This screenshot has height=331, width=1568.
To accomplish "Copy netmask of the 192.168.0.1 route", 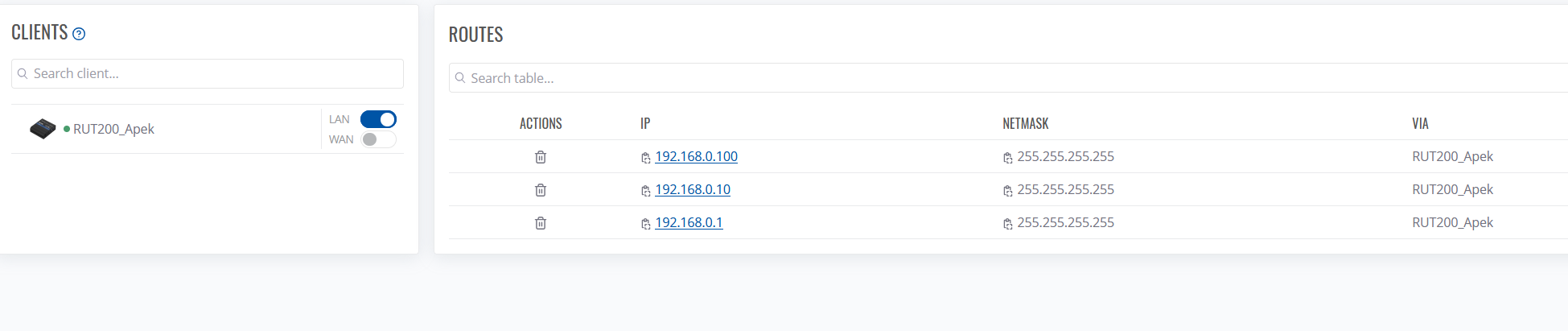I will (1007, 224).
